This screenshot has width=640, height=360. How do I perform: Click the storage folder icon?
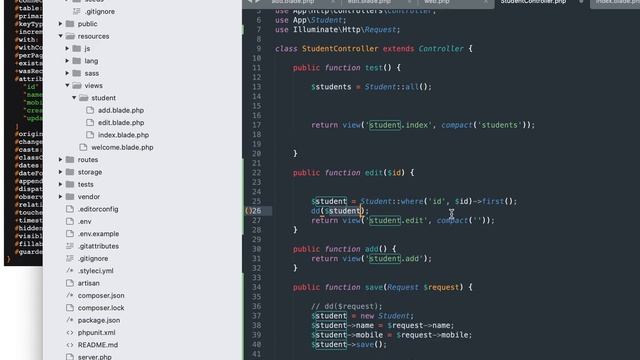coord(70,172)
